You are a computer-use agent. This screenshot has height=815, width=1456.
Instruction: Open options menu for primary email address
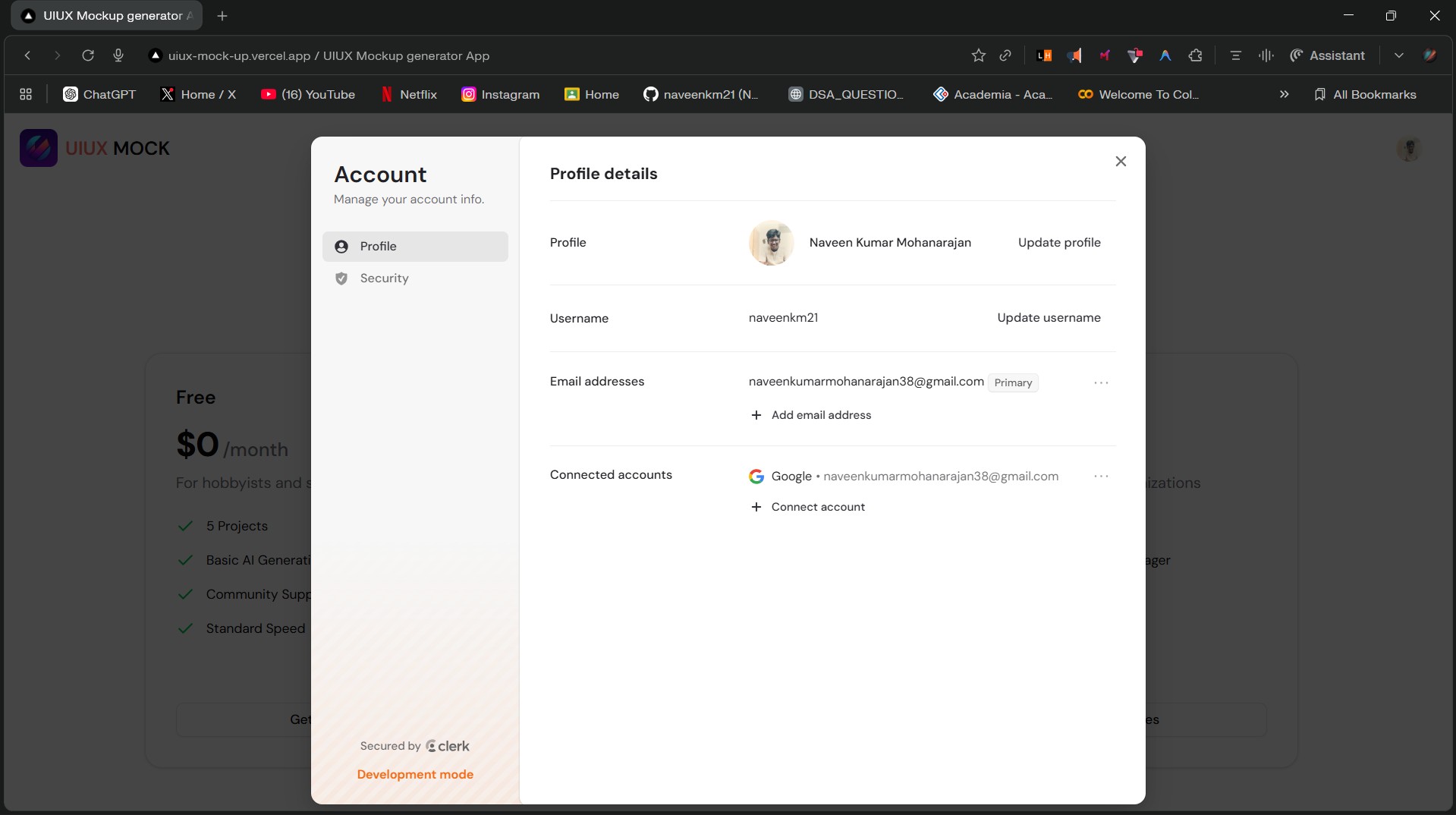click(x=1101, y=383)
